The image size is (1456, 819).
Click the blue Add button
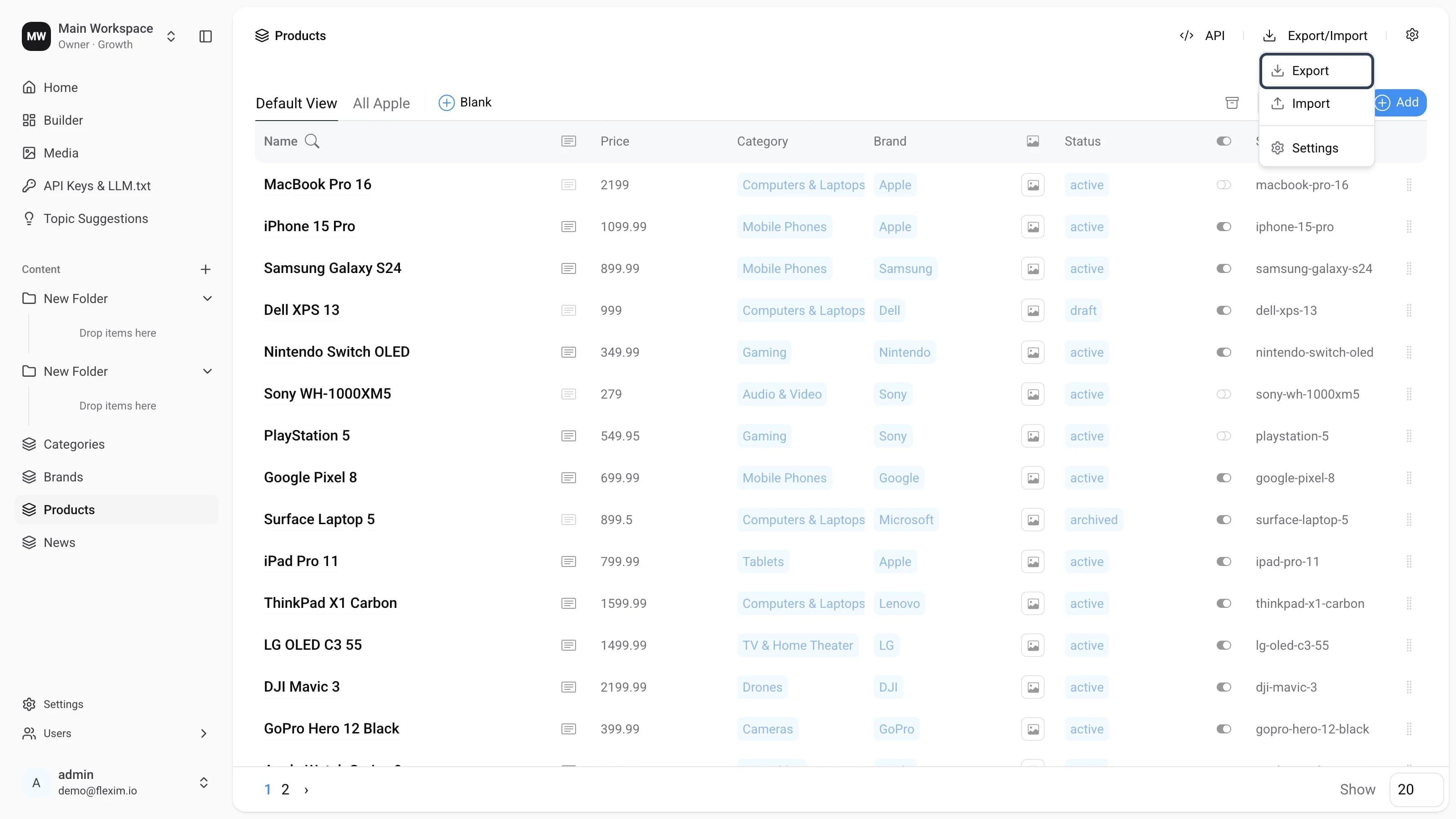1400,102
